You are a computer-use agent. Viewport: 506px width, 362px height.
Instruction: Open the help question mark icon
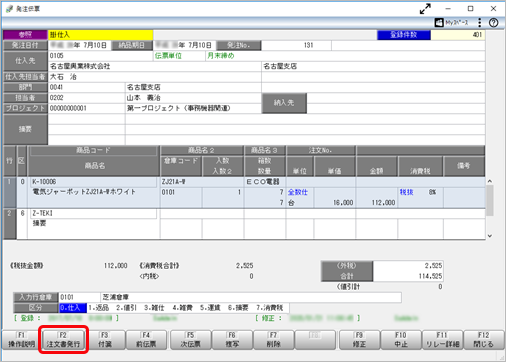point(493,23)
